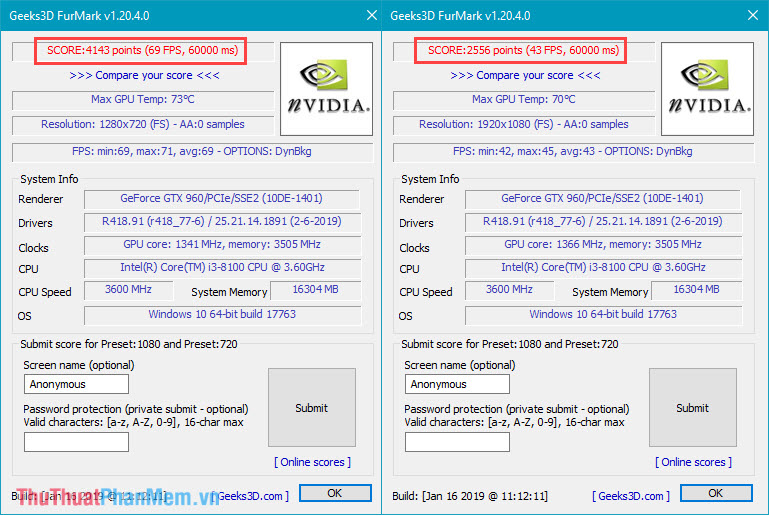Click the password field in left window
769x516 pixels.
click(x=77, y=442)
